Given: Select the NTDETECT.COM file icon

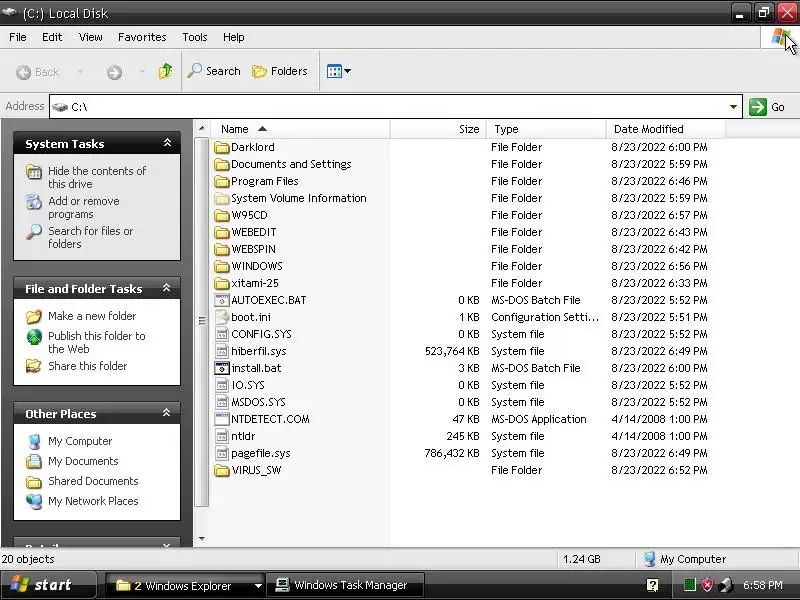Looking at the screenshot, I should tap(221, 419).
